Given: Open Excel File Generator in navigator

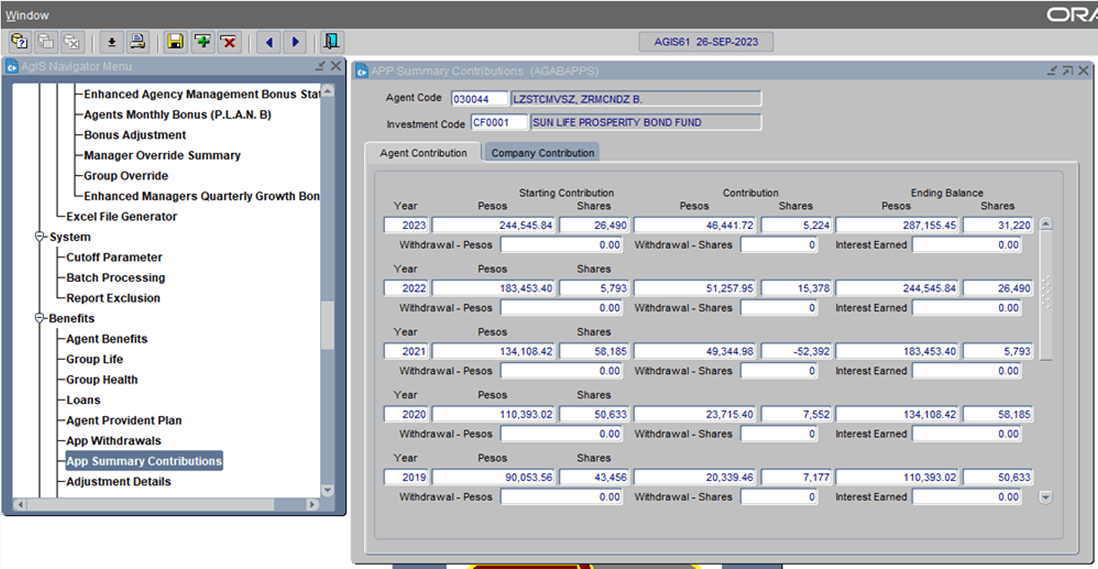Looking at the screenshot, I should (121, 217).
